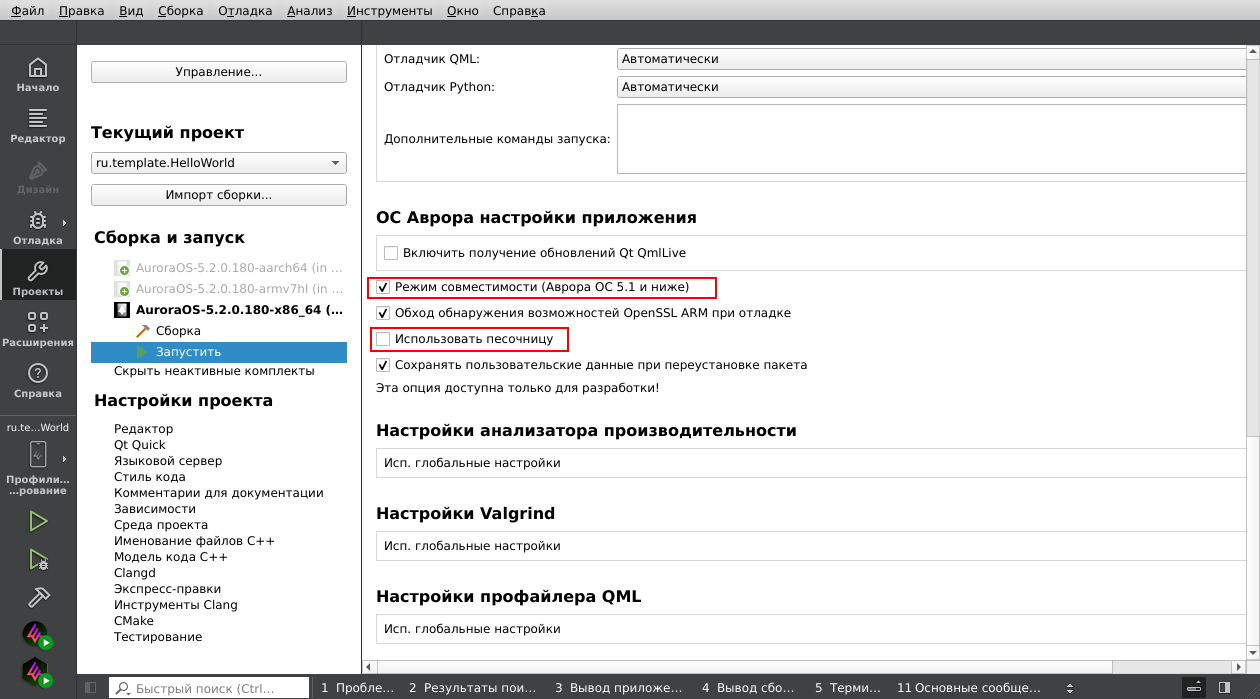The width and height of the screenshot is (1260, 699).
Task: Open the Вид menu
Action: (x=130, y=11)
